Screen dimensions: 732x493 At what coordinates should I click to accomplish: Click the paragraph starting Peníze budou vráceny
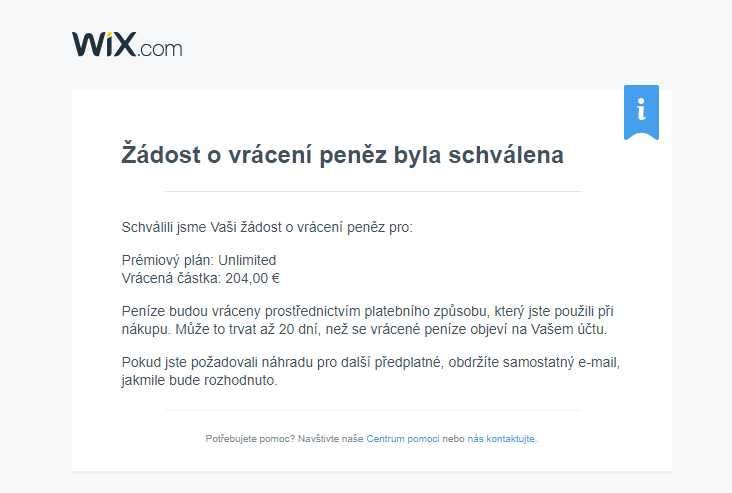[x=367, y=320]
